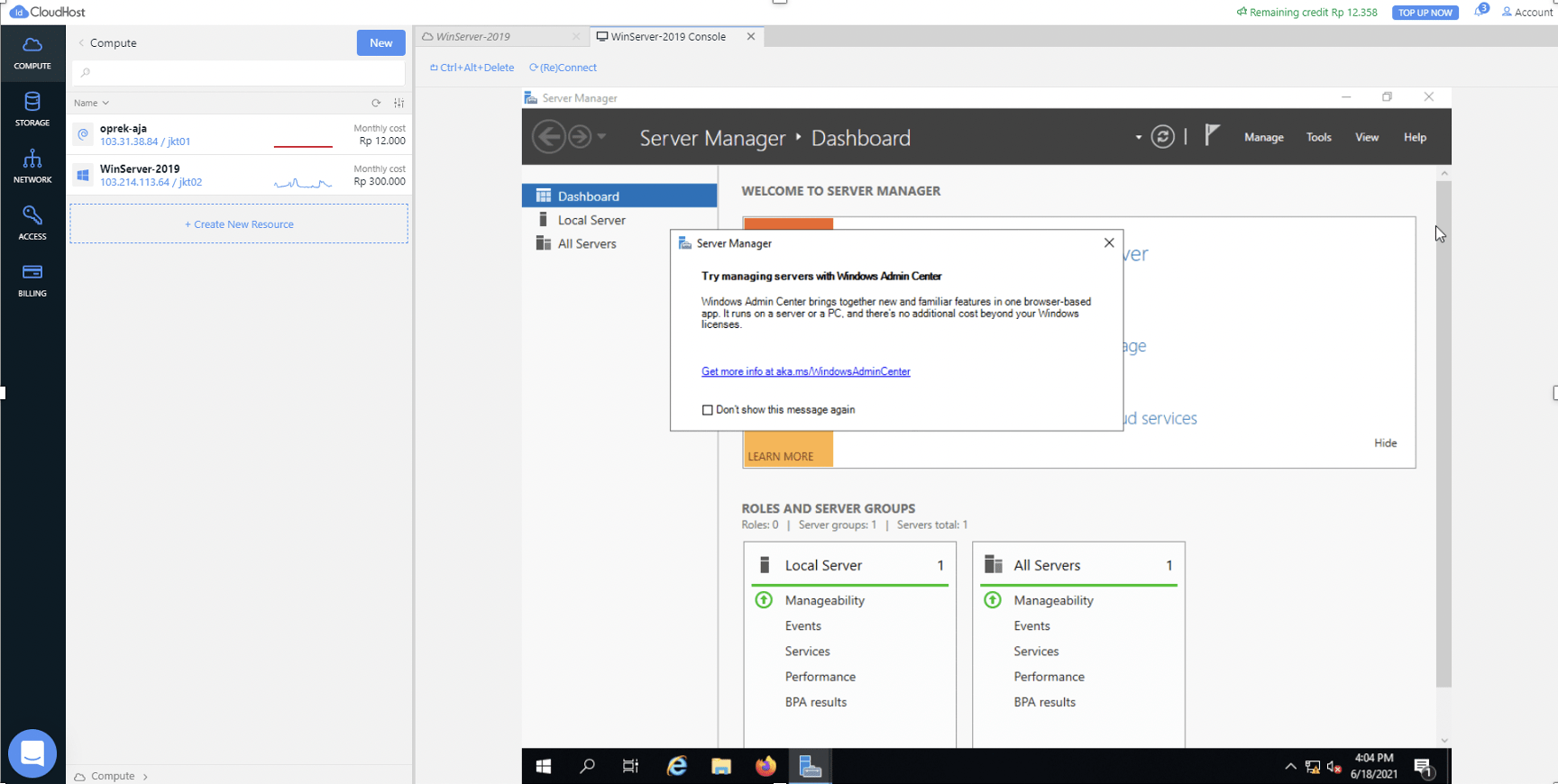
Task: Open the Storage section in sidebar
Action: (x=32, y=110)
